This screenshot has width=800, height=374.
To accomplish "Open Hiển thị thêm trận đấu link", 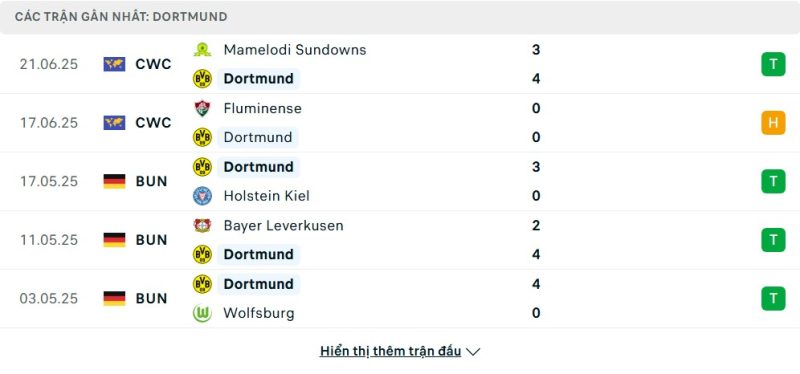I will 390,352.
